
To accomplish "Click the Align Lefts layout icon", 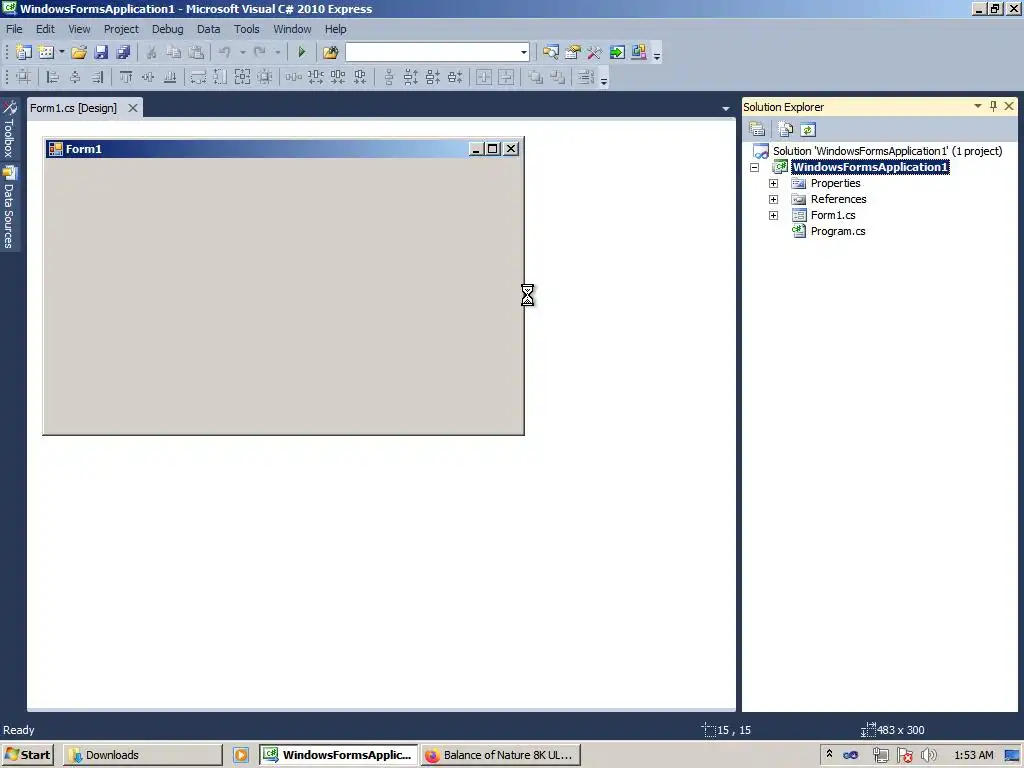I will click(x=53, y=77).
